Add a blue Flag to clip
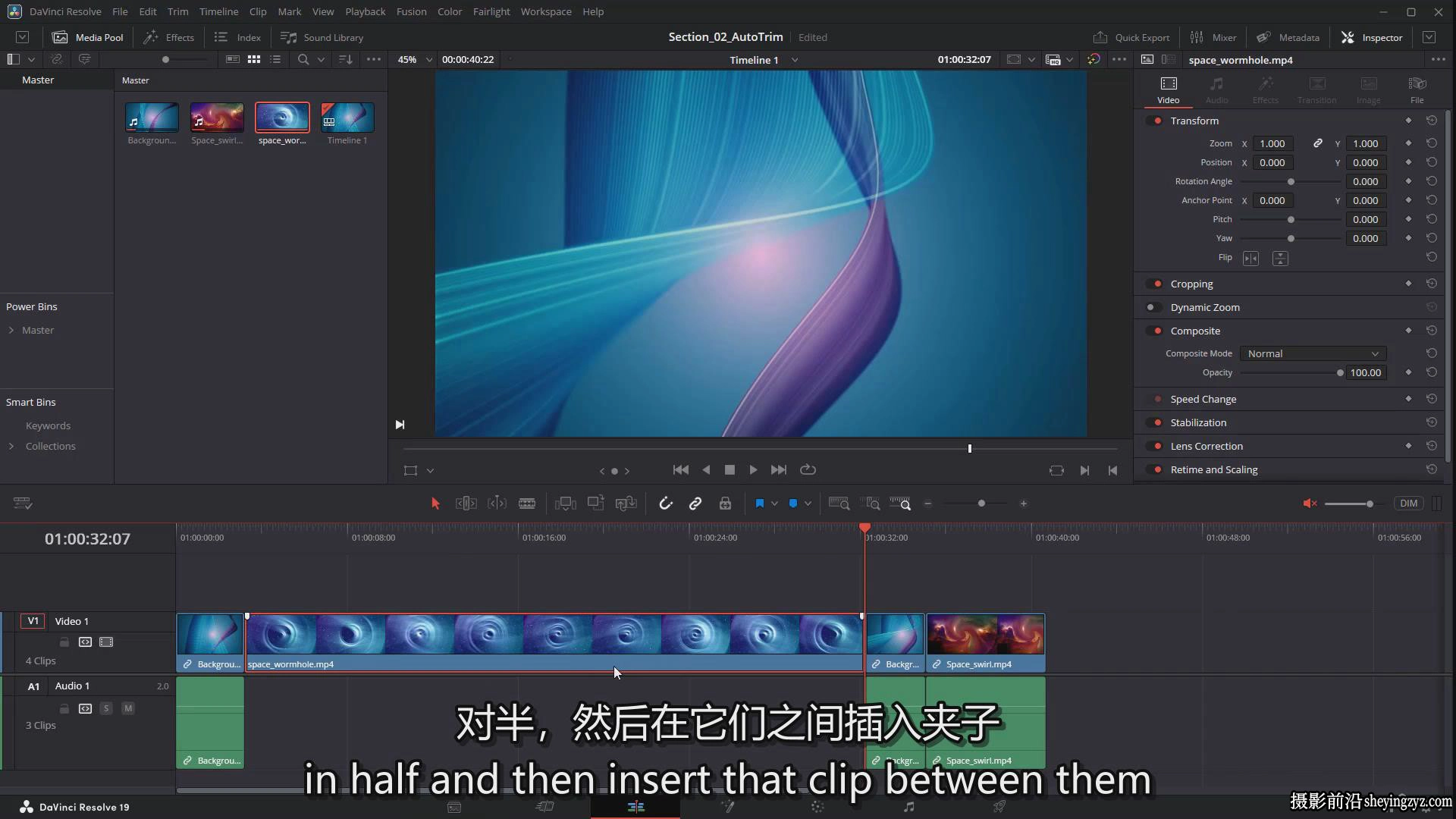The width and height of the screenshot is (1456, 819). pos(759,504)
